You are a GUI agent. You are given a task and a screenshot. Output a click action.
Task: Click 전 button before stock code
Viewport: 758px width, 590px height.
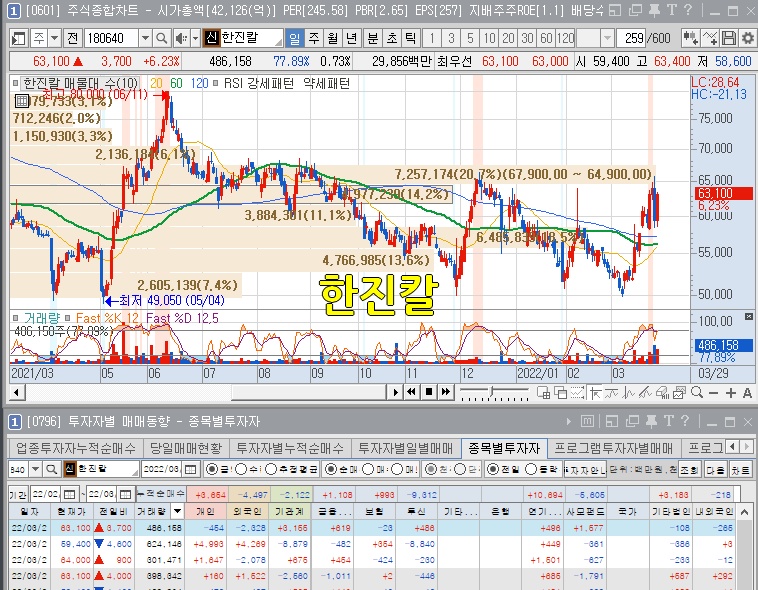tap(73, 38)
